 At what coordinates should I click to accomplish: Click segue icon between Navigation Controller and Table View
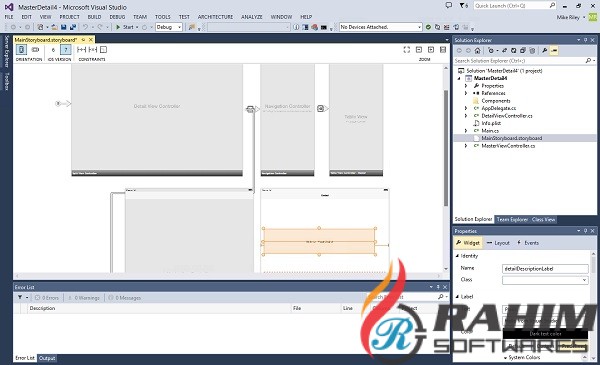(x=321, y=109)
